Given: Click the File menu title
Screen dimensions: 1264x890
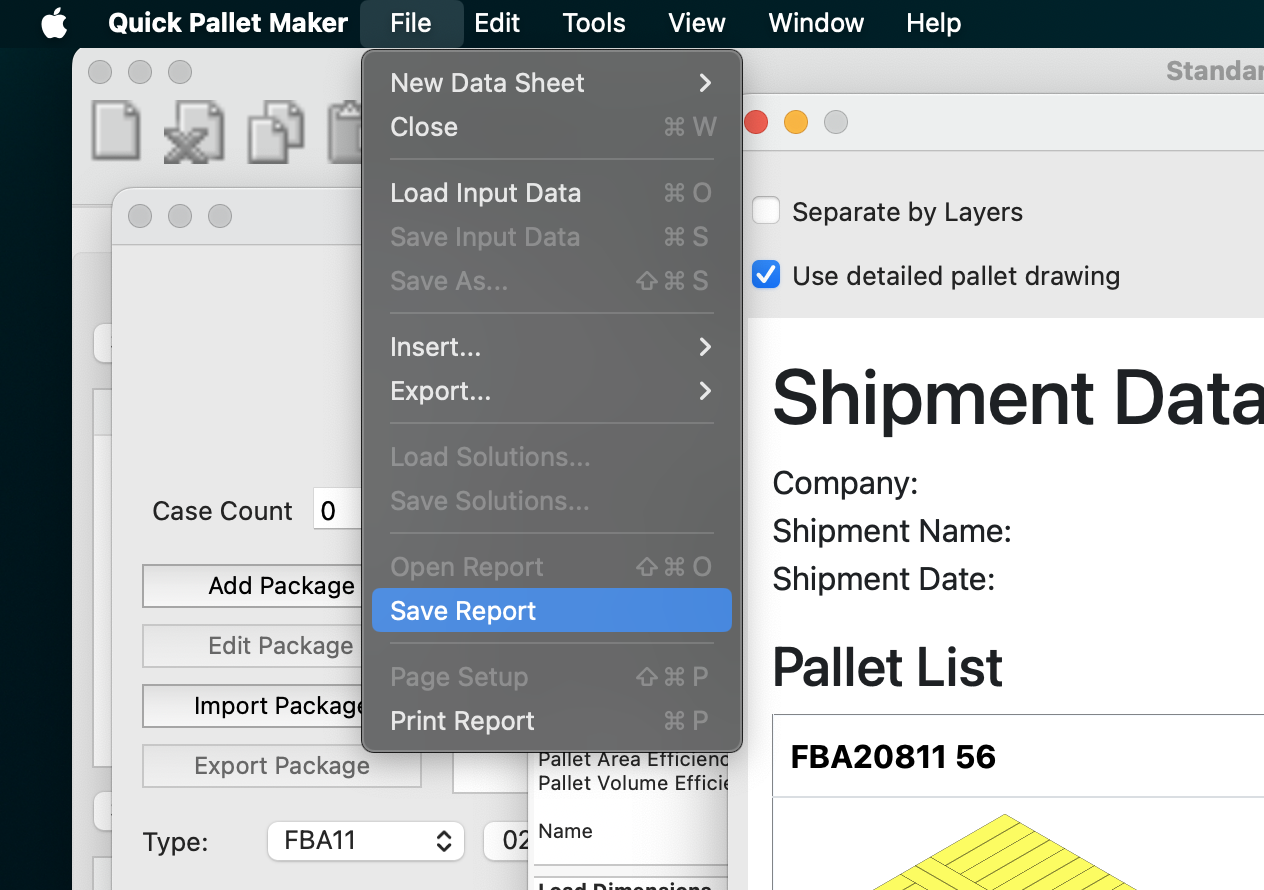Looking at the screenshot, I should 411,23.
